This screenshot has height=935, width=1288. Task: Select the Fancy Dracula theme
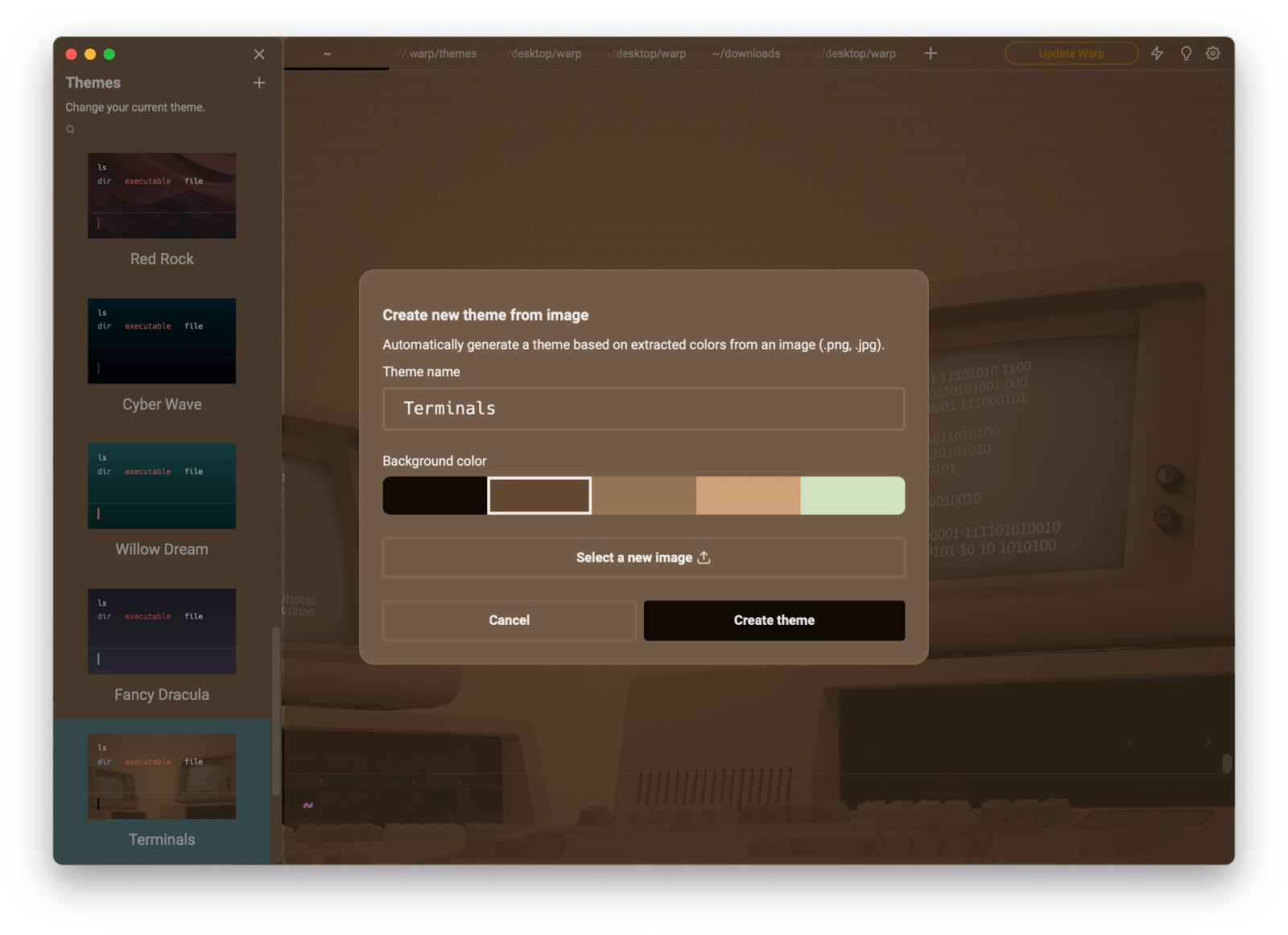pos(162,631)
